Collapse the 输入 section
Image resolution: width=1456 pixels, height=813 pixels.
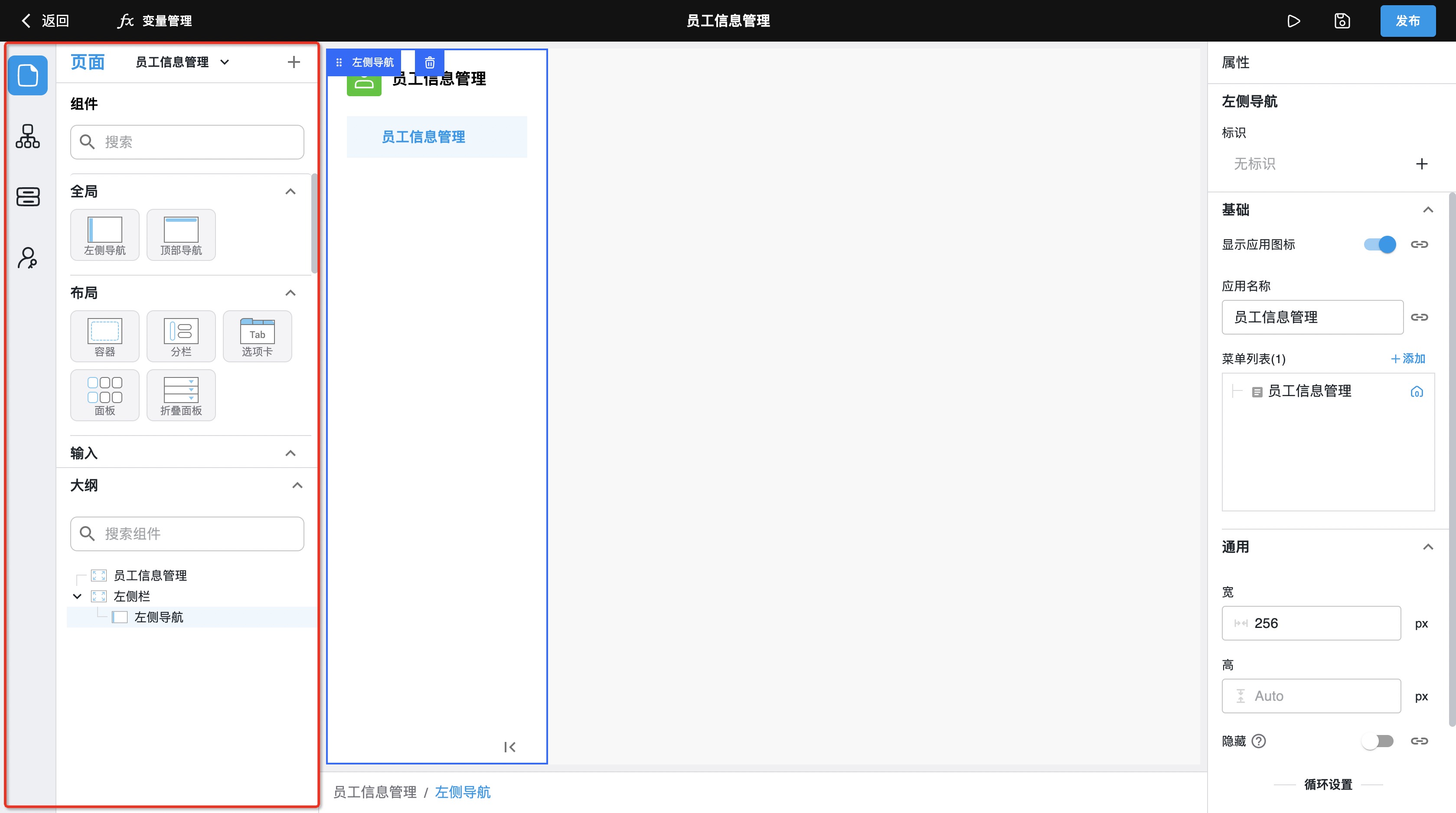291,453
